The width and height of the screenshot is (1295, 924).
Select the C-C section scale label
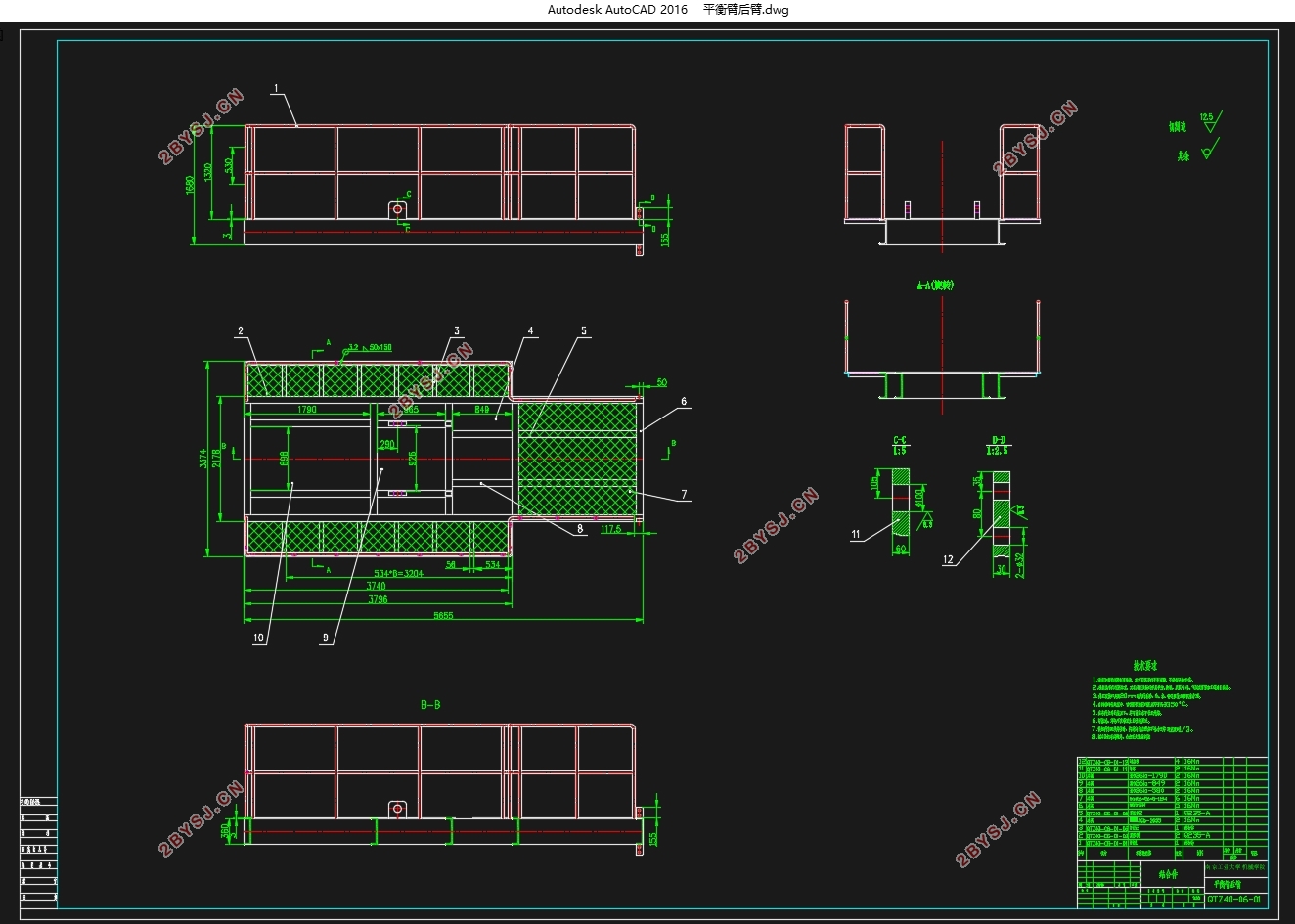click(x=899, y=451)
